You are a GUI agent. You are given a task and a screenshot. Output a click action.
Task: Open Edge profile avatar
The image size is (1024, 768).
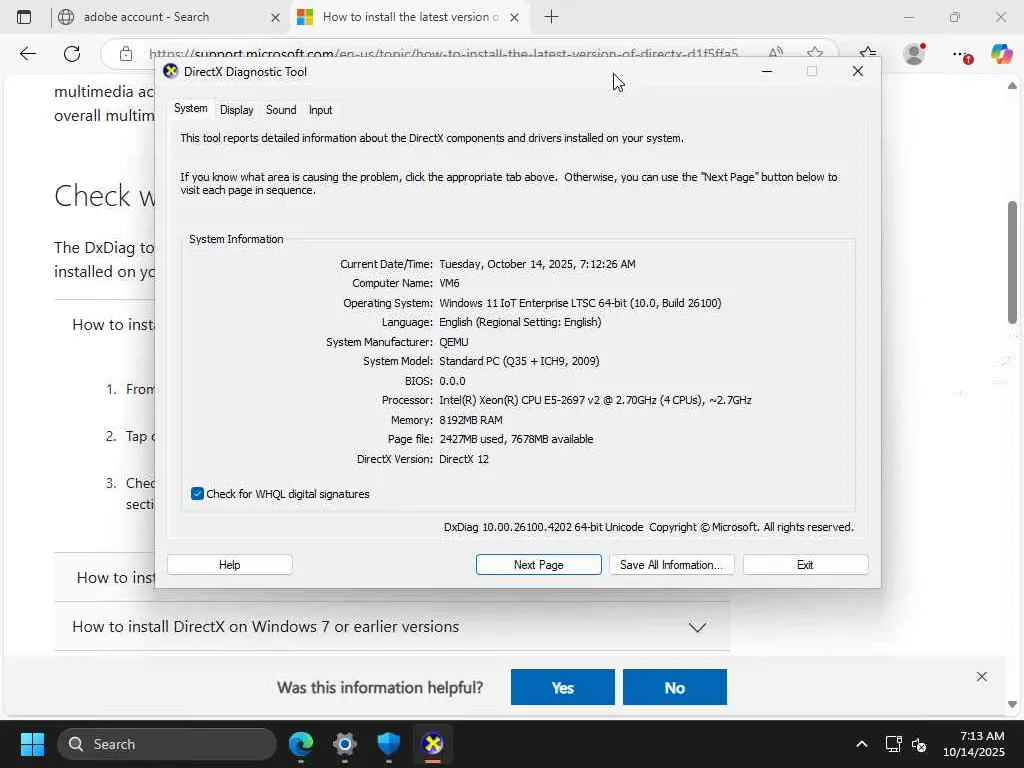(x=914, y=54)
